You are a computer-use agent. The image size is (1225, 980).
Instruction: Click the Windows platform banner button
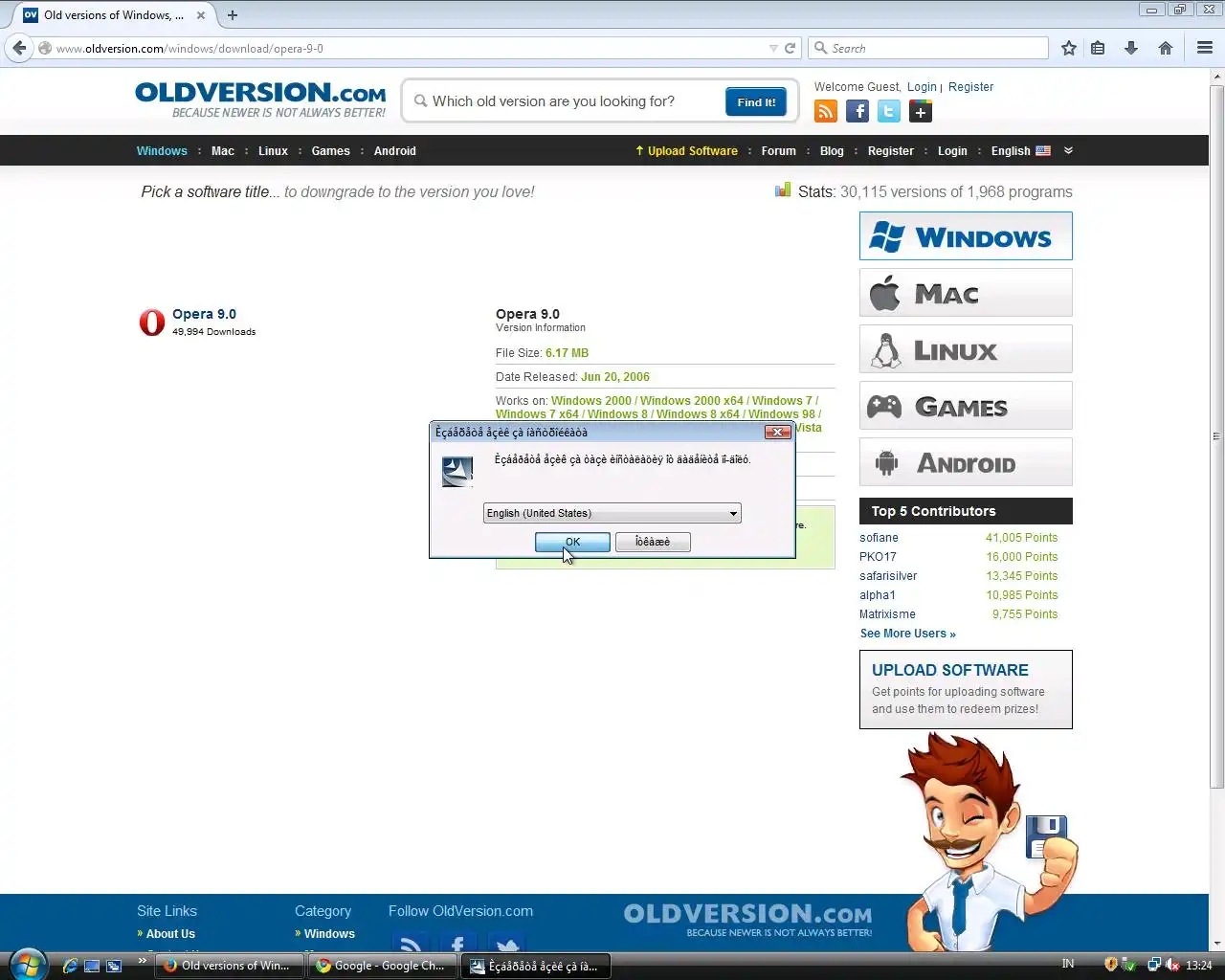966,236
